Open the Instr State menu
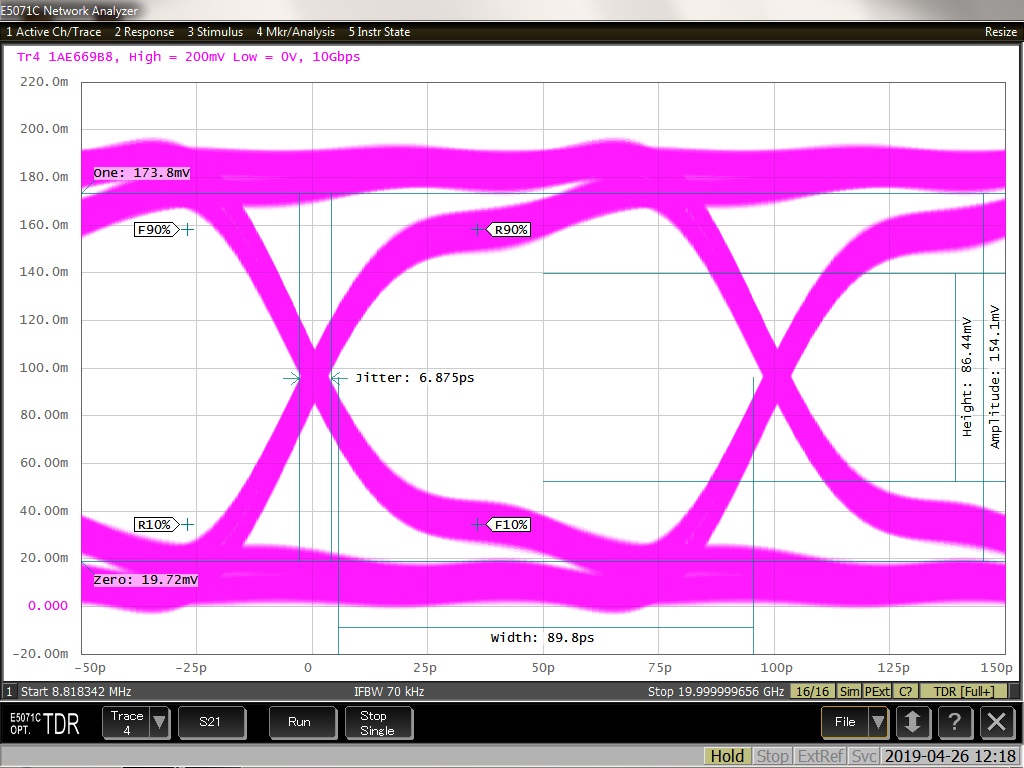This screenshot has width=1024, height=768. pos(379,32)
